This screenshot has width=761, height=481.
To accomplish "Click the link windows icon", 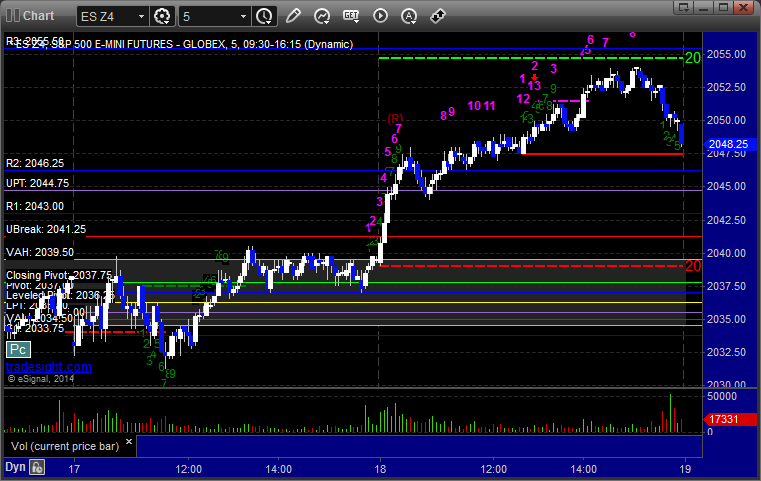I will point(438,16).
